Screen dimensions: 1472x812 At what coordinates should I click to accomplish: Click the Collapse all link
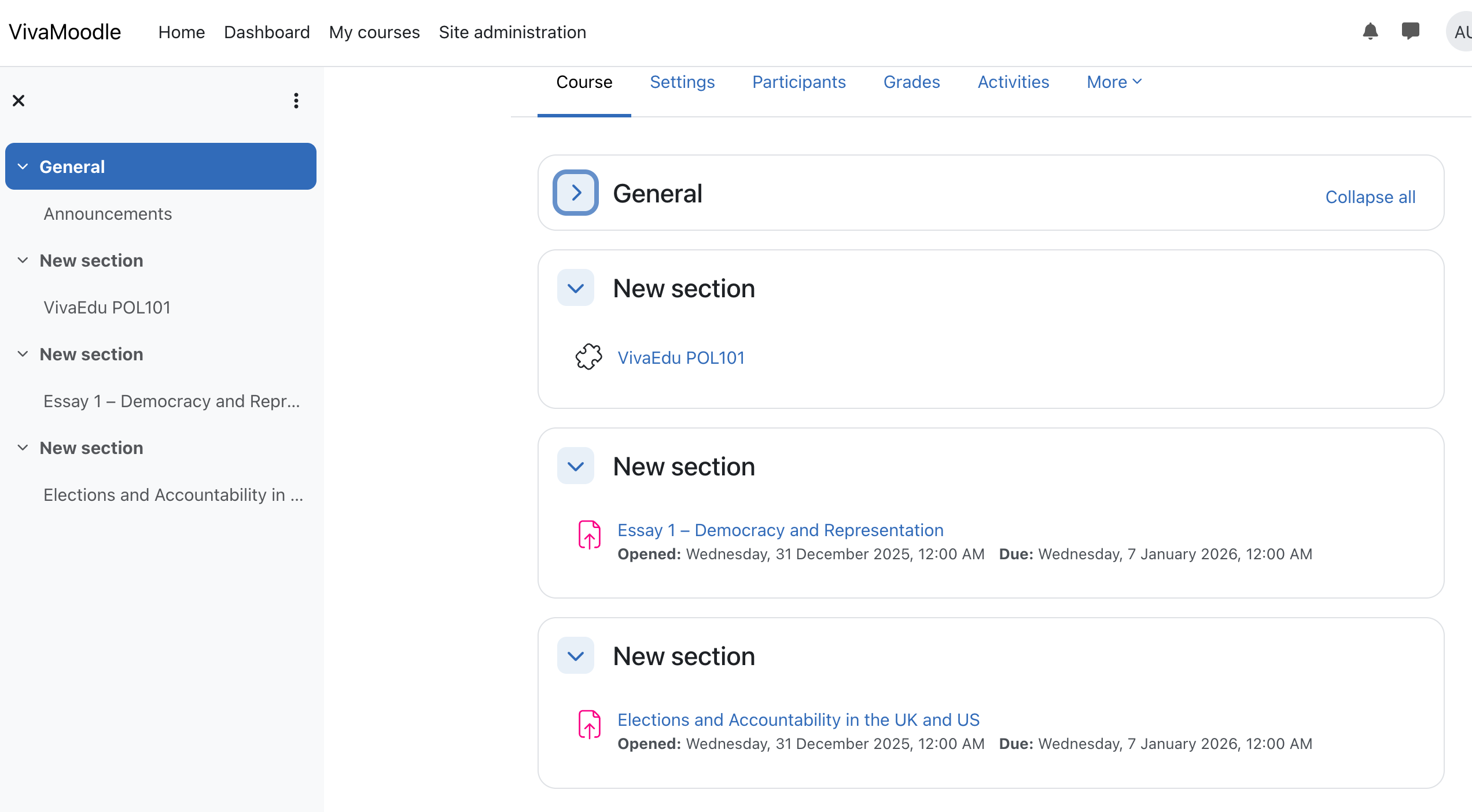1370,197
